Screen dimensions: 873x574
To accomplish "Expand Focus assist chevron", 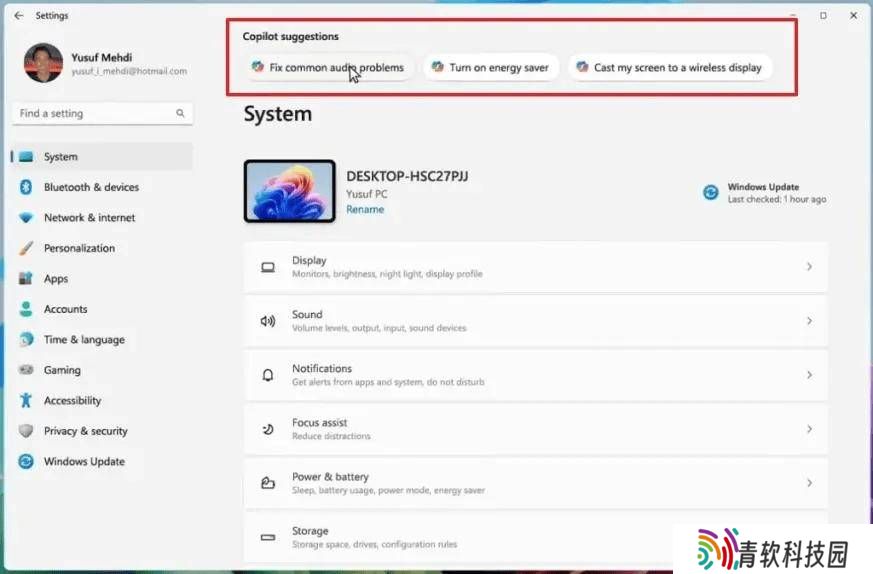I will coord(809,429).
